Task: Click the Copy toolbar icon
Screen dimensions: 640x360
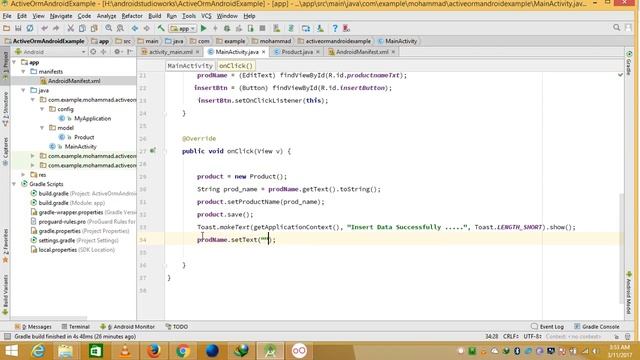Action: [x=82, y=28]
